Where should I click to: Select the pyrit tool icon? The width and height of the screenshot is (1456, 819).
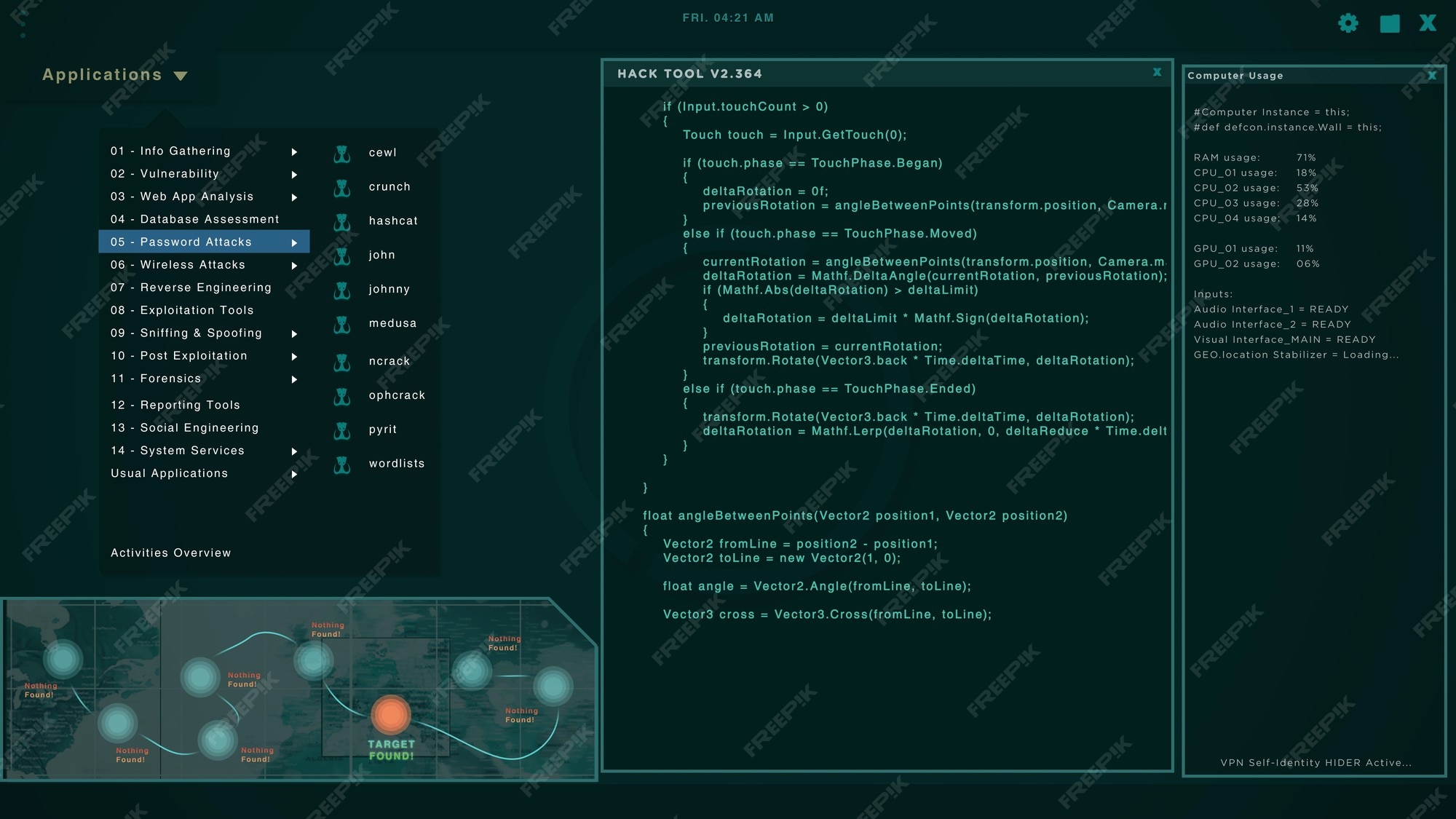[341, 430]
